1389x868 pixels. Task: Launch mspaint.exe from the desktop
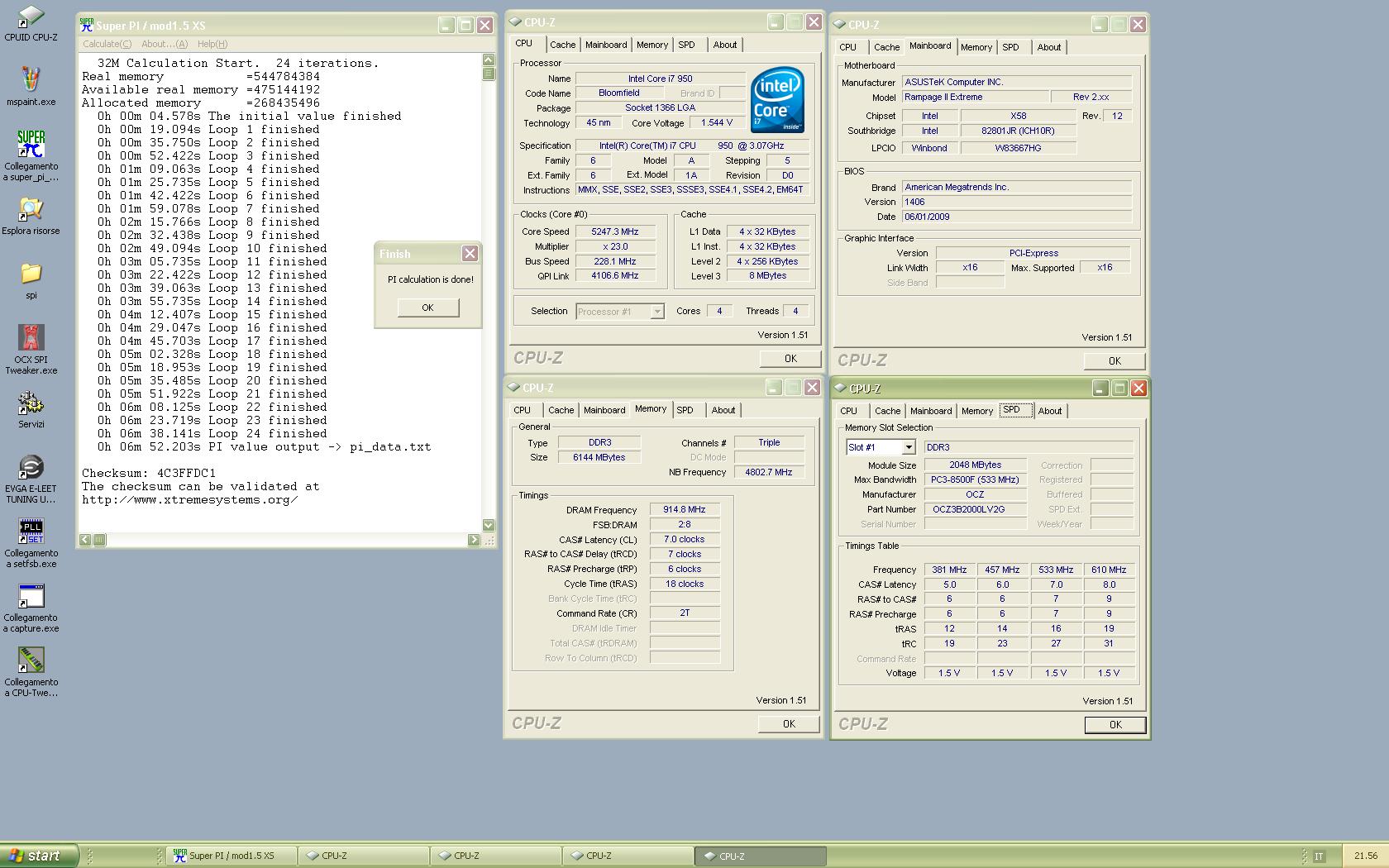[x=31, y=79]
